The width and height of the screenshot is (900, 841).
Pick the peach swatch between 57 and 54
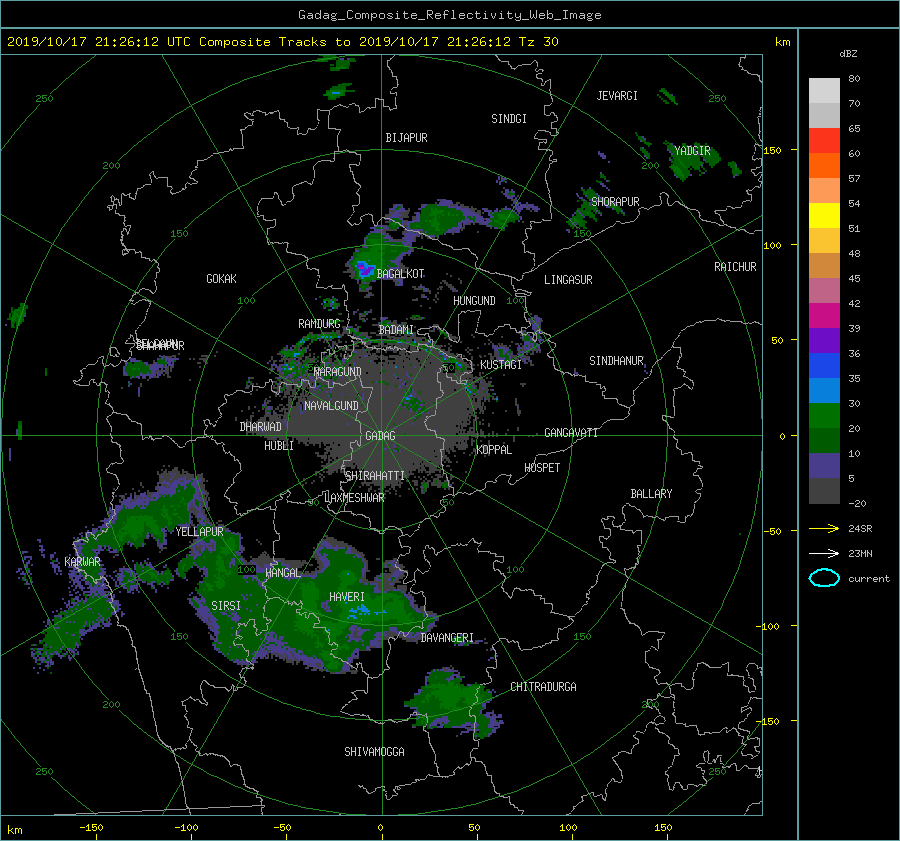tap(824, 191)
